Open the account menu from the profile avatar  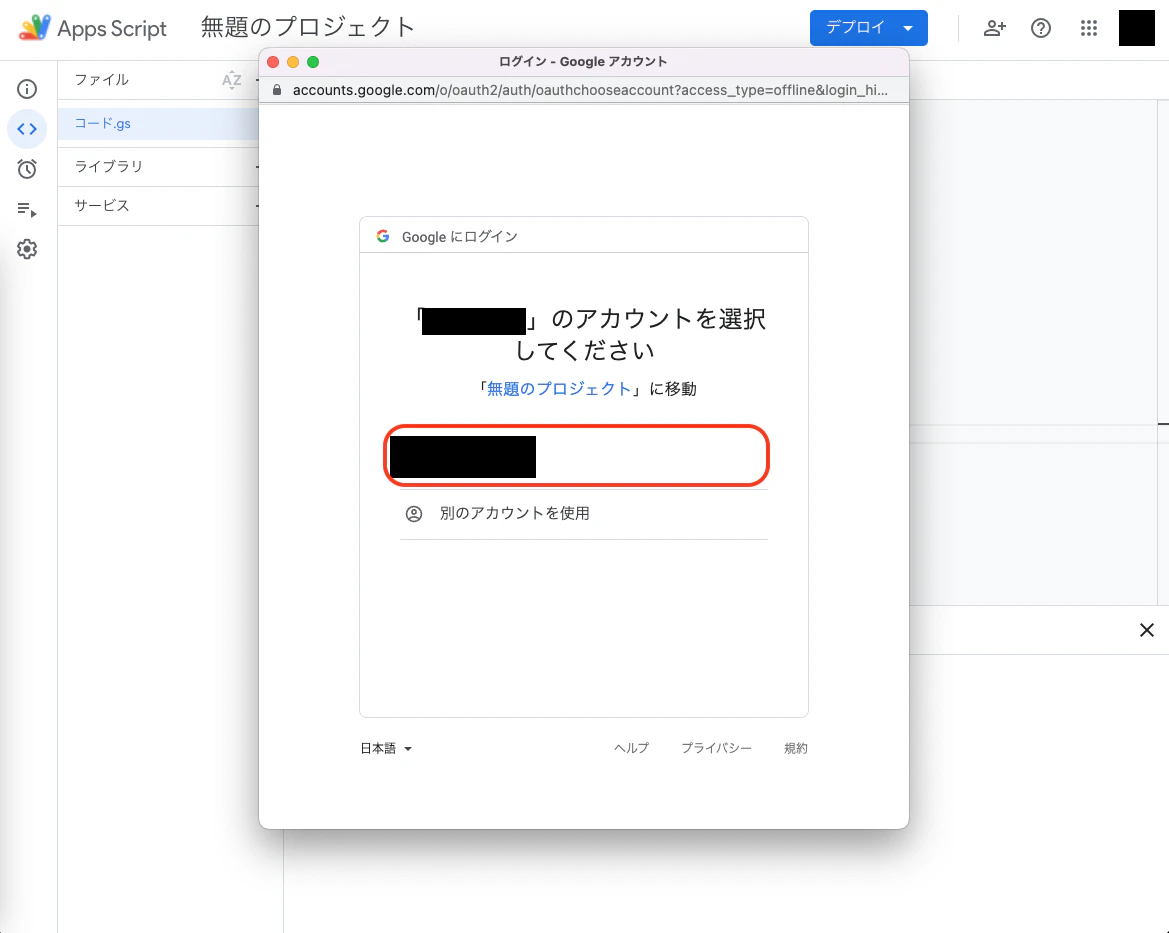(x=1137, y=28)
